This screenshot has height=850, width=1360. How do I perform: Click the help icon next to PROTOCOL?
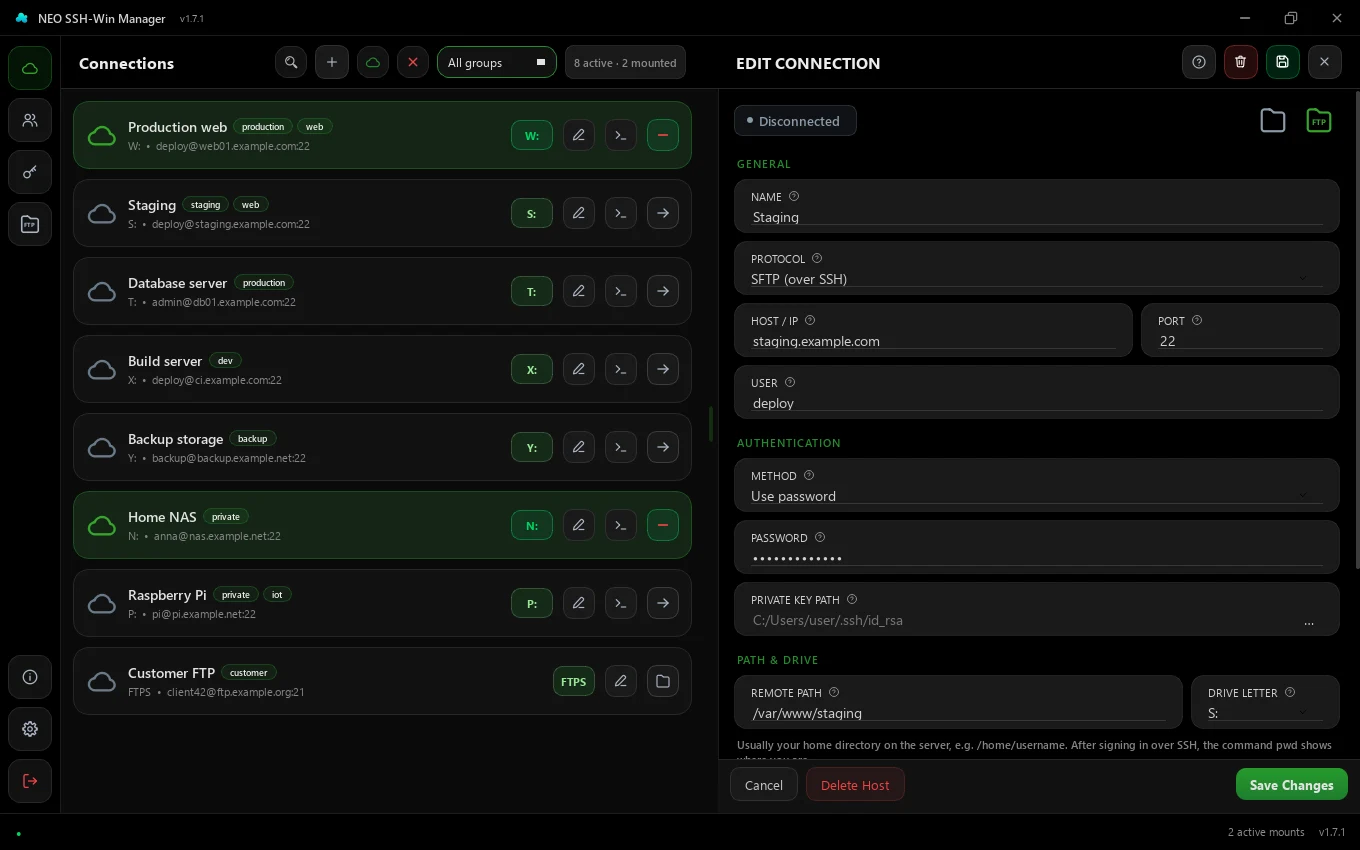point(817,259)
